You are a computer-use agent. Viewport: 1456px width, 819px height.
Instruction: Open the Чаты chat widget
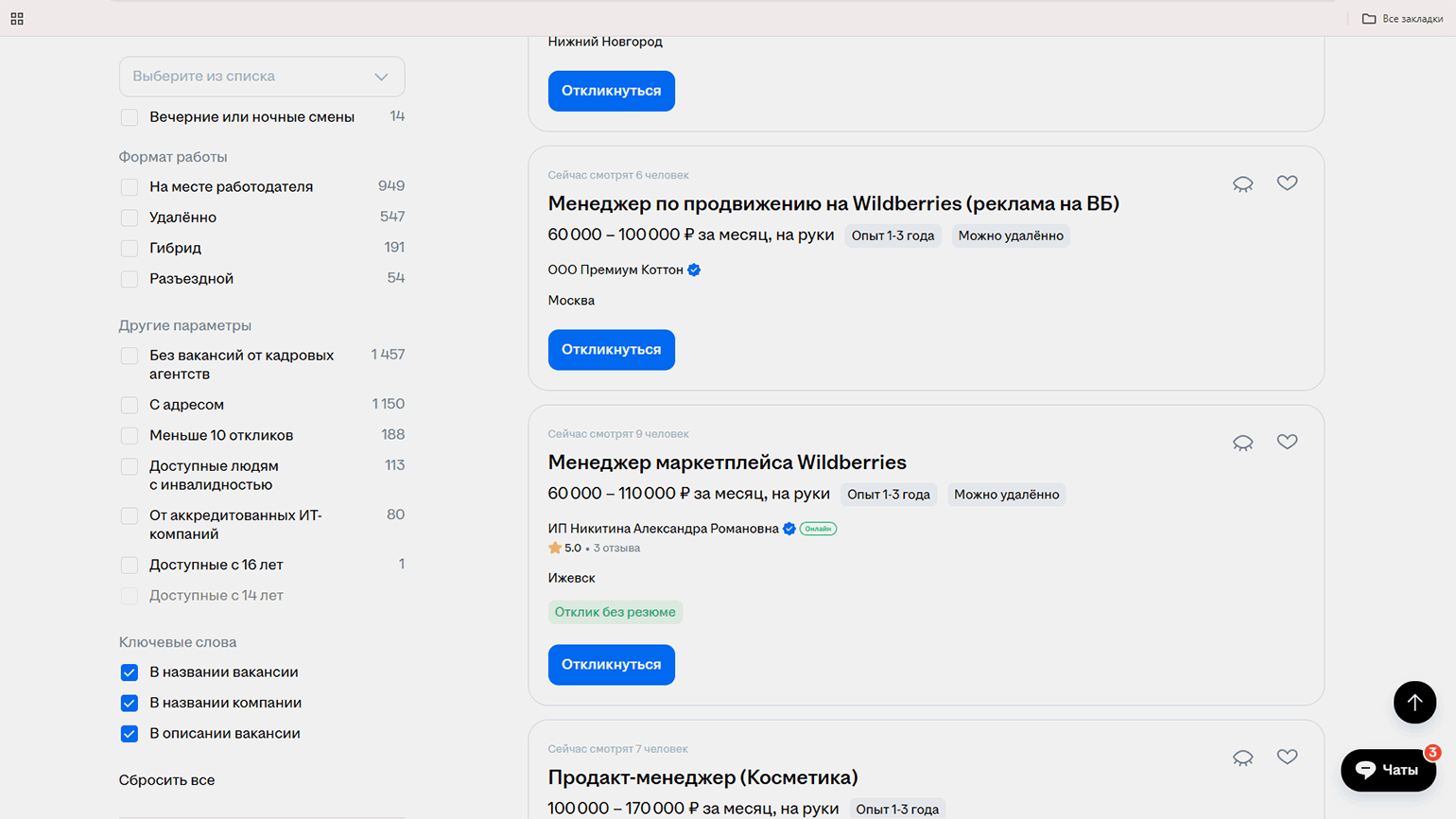[x=1387, y=770]
